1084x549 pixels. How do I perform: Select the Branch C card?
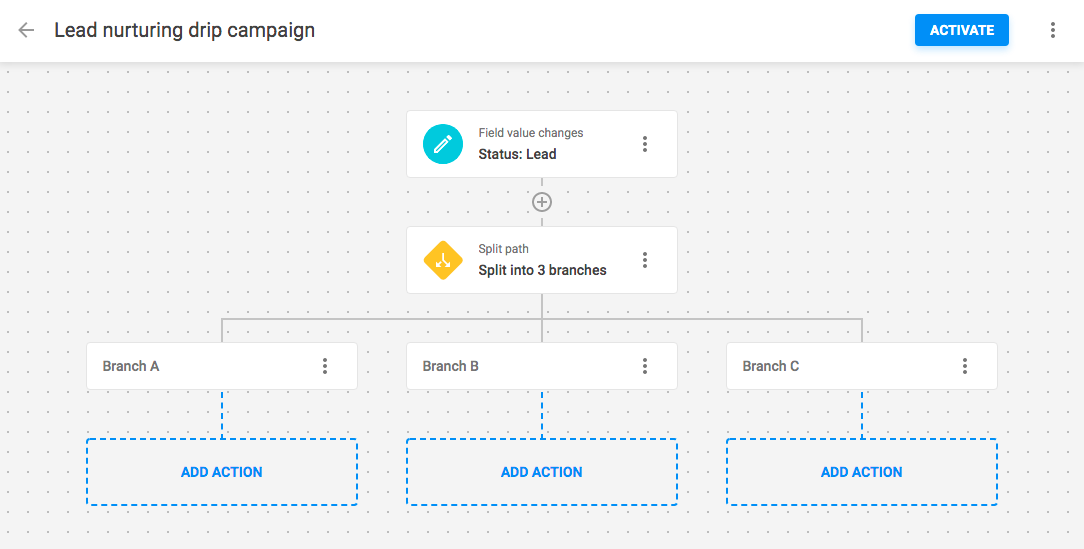[x=840, y=366]
